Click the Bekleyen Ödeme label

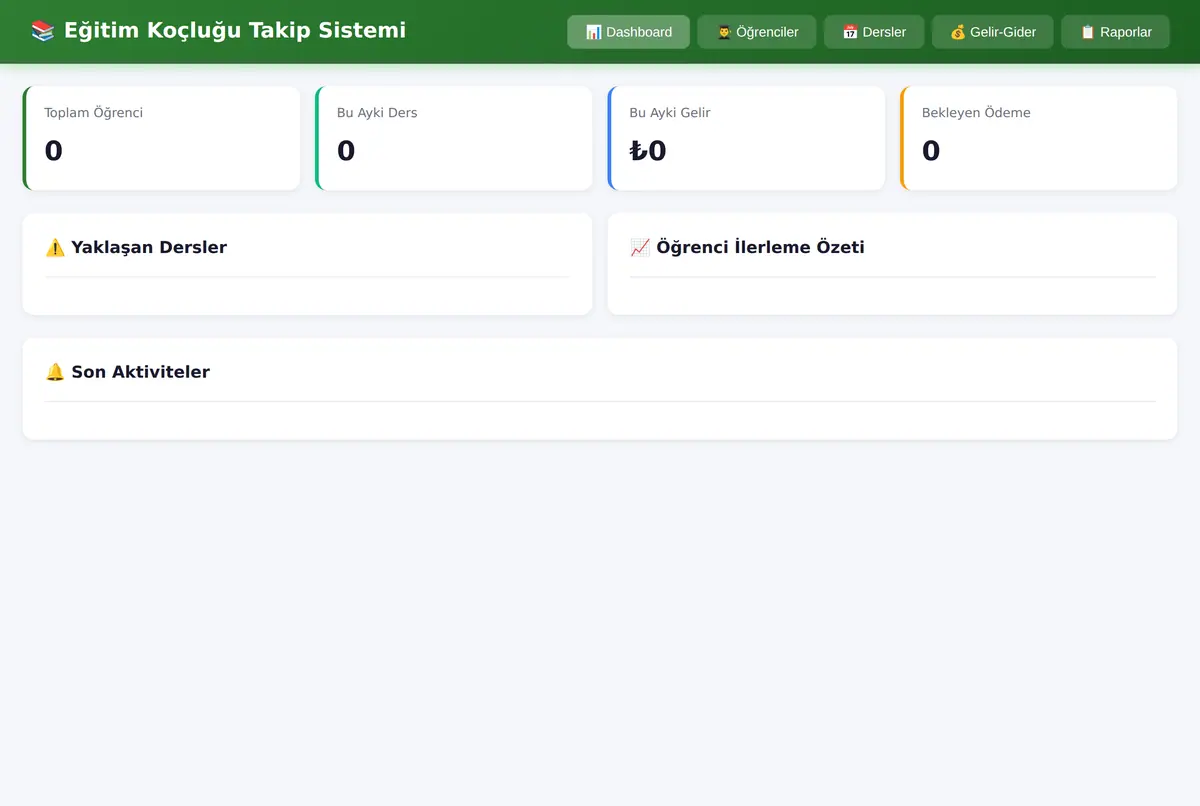pos(976,113)
